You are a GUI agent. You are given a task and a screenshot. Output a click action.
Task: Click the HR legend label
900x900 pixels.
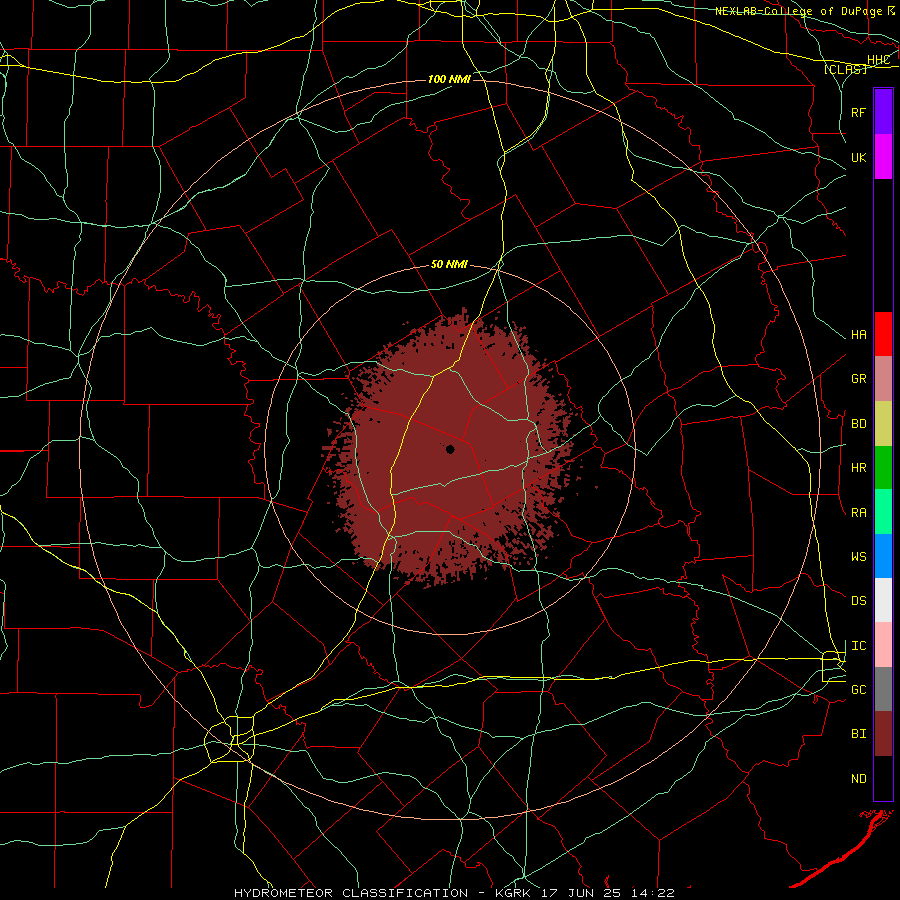coord(858,468)
